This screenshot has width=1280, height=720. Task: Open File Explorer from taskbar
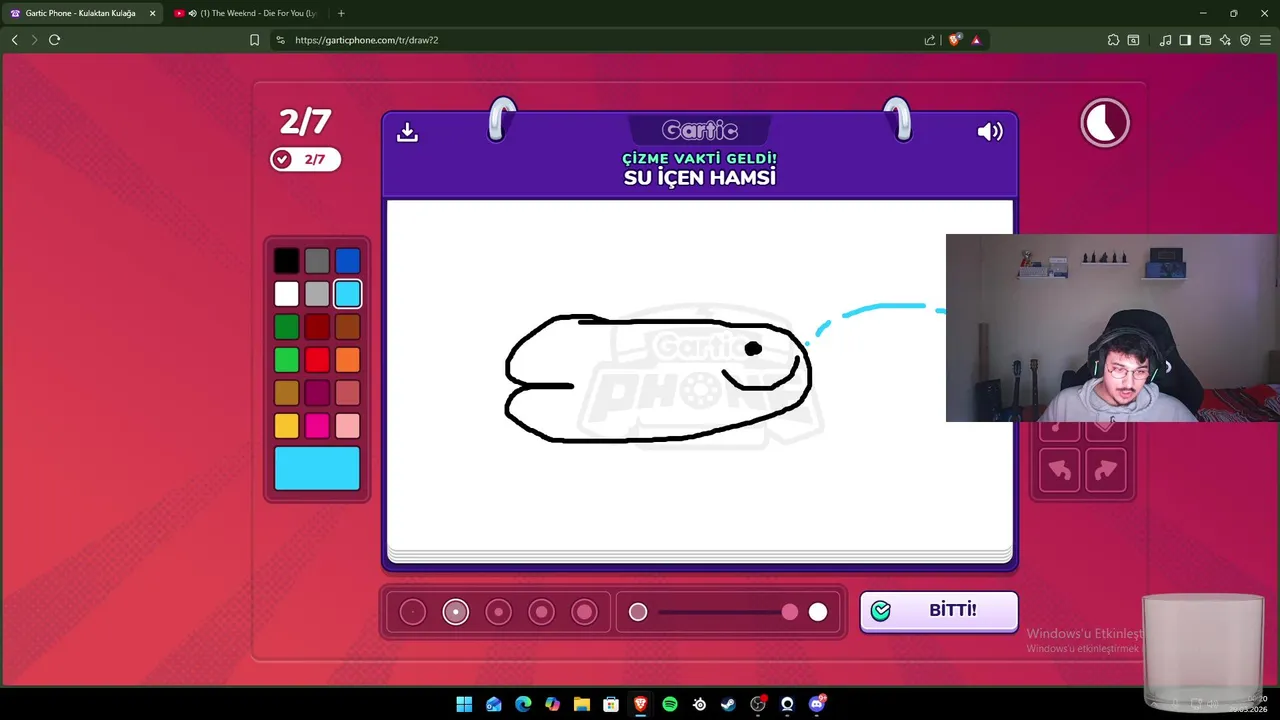click(x=582, y=704)
